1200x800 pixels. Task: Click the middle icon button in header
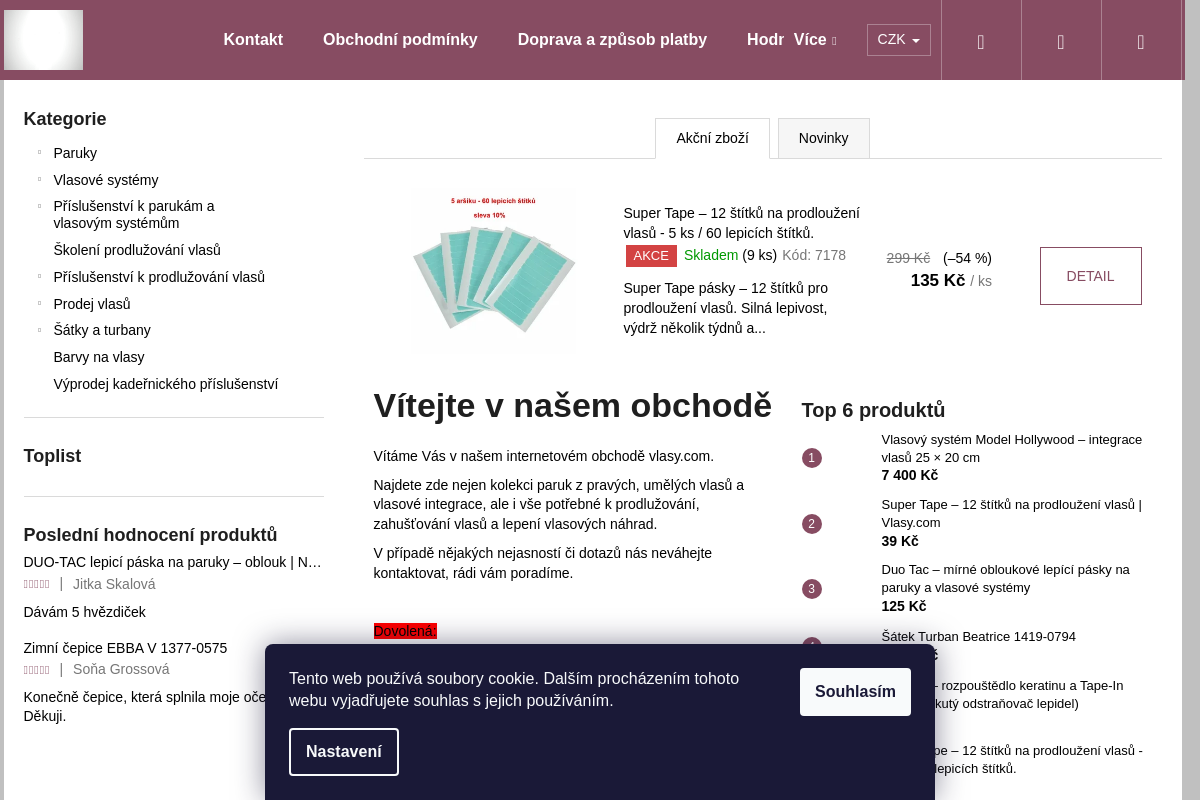click(1061, 41)
